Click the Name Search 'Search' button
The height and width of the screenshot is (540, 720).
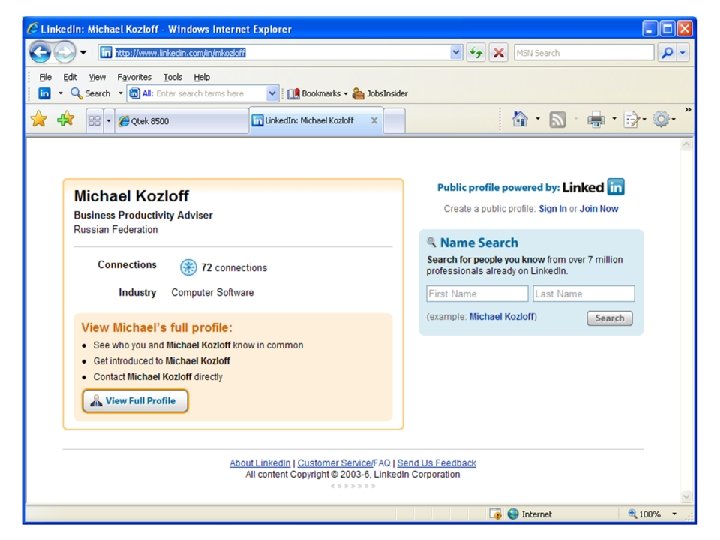coord(609,318)
